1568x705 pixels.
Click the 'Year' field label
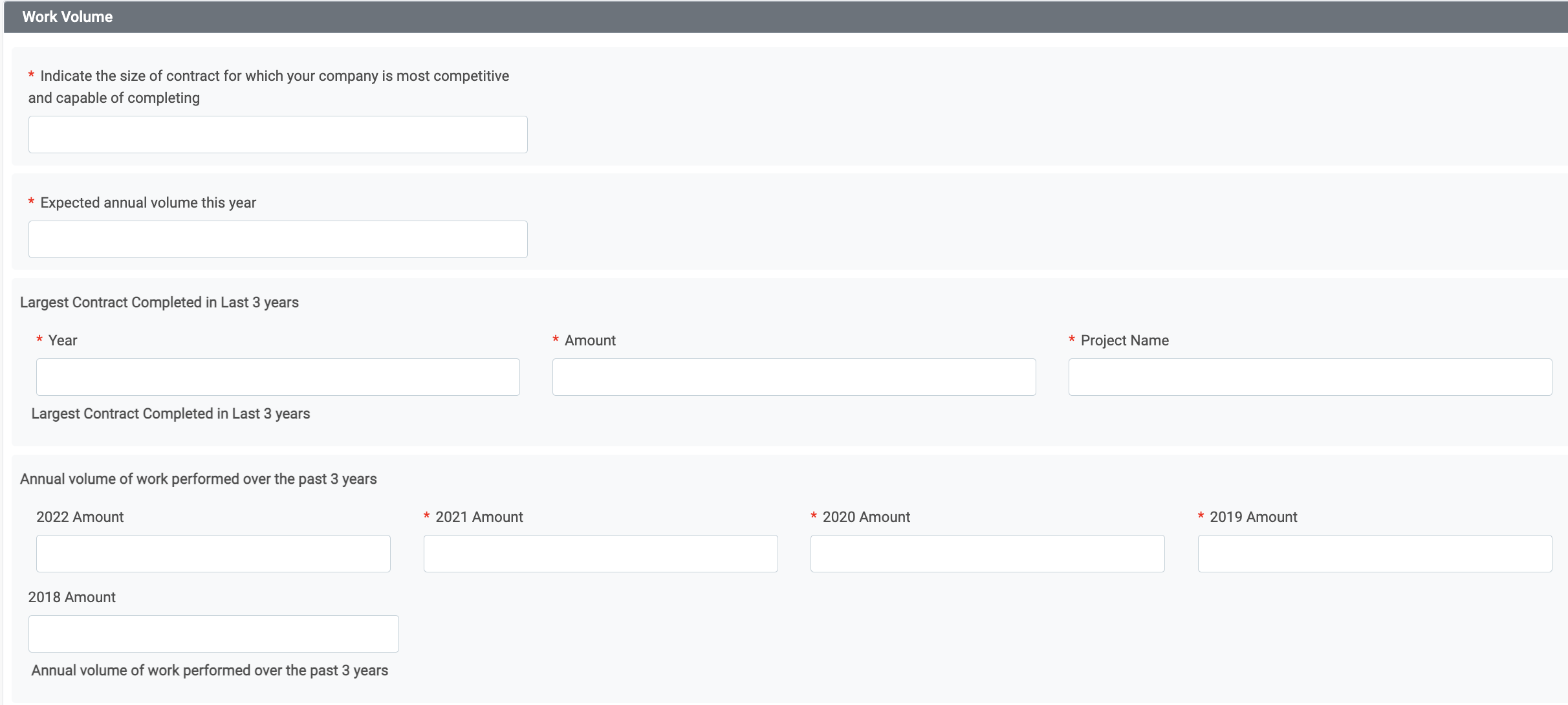[x=63, y=340]
